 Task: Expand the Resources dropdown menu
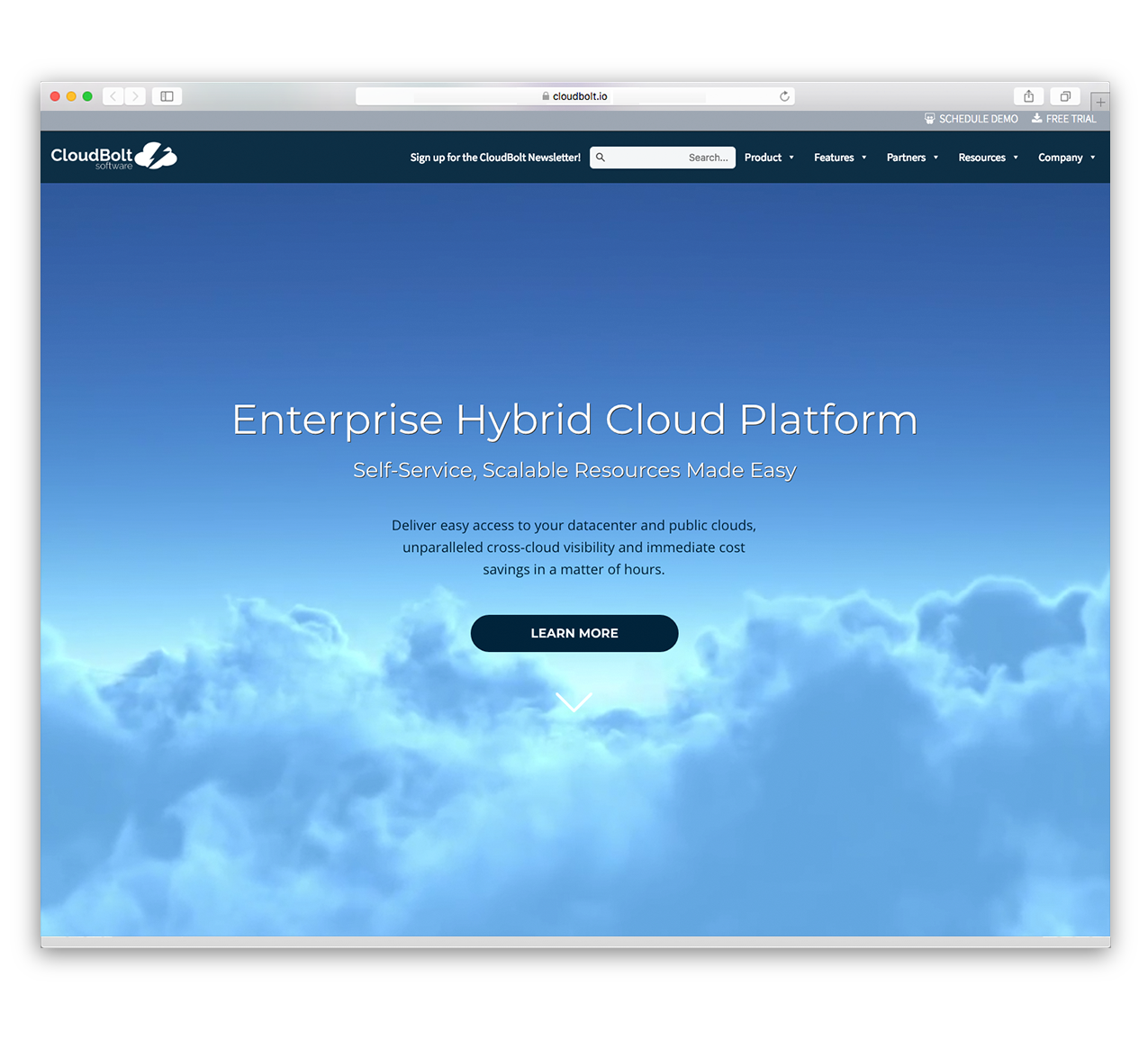(988, 158)
